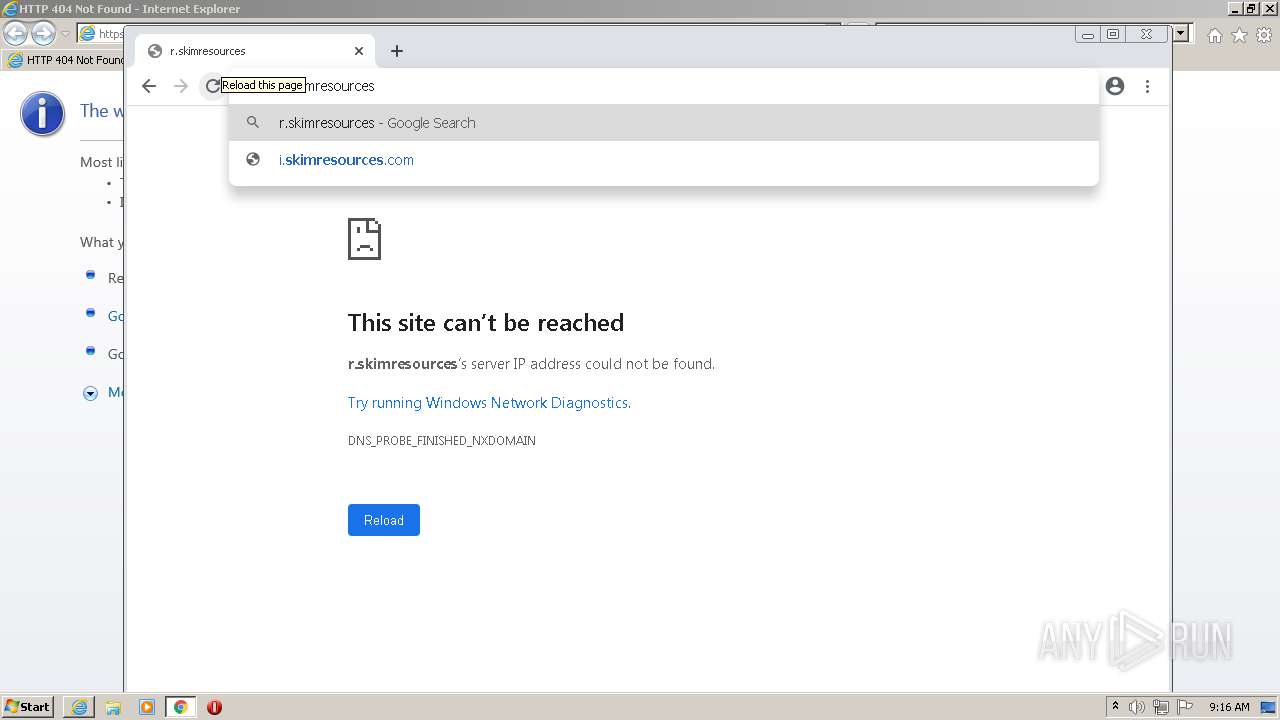Image resolution: width=1280 pixels, height=720 pixels.
Task: Click Chrome's forward arrow
Action: point(181,86)
